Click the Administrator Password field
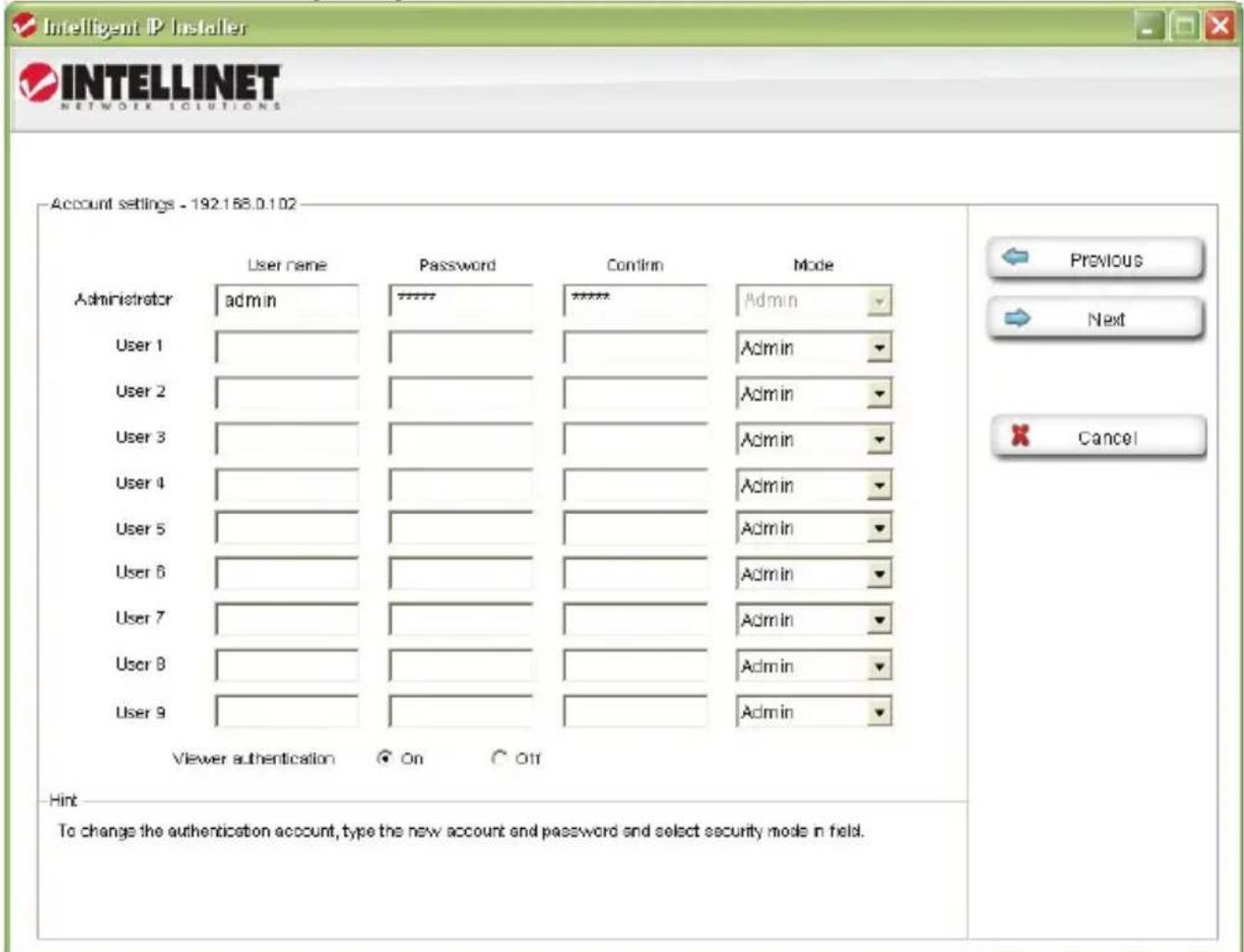1244x952 pixels. 461,301
